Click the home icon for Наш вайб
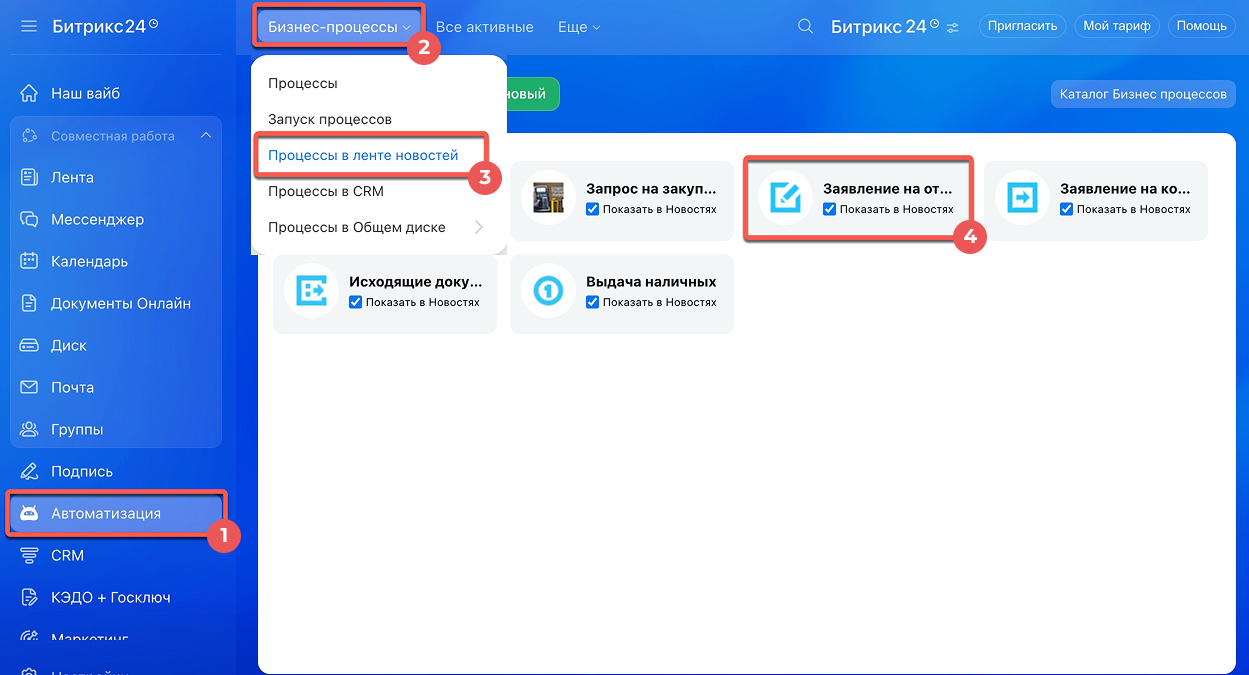This screenshot has width=1249, height=675. (29, 93)
